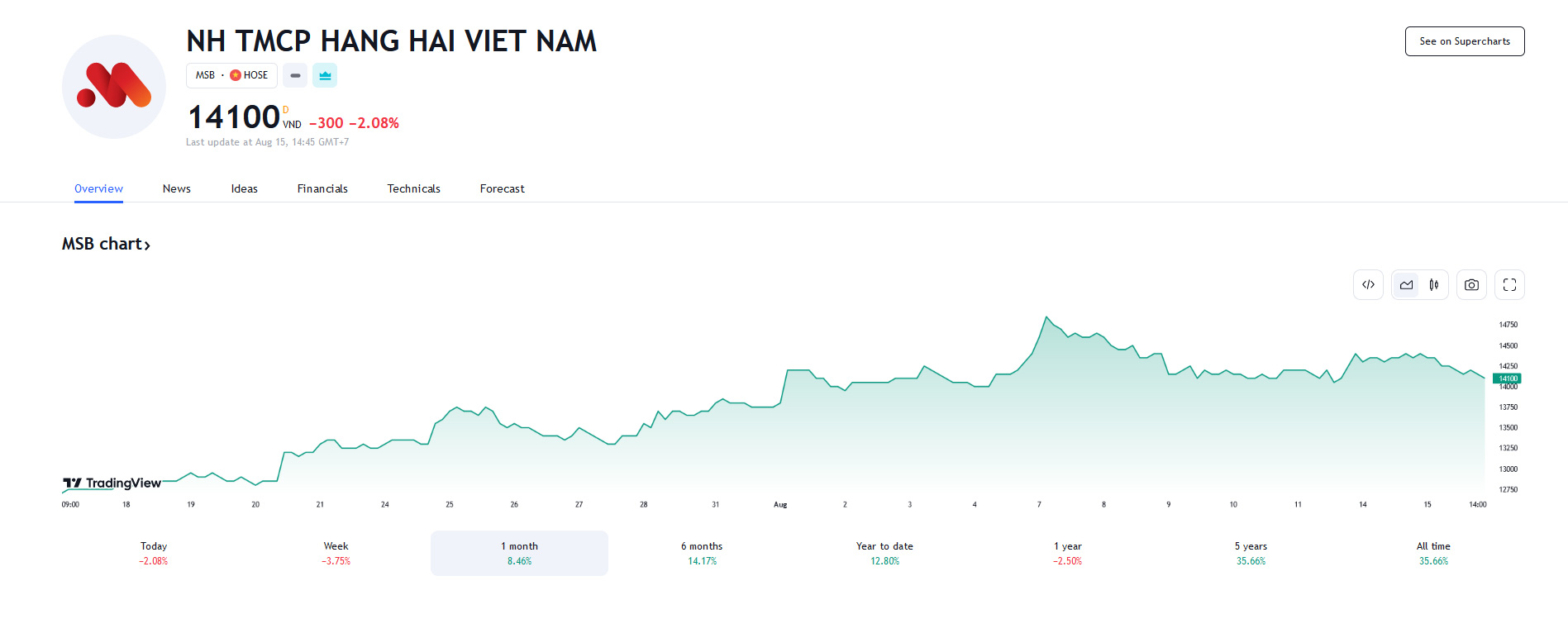Open the Forecast tab link
This screenshot has height=619, width=1568.
502,188
